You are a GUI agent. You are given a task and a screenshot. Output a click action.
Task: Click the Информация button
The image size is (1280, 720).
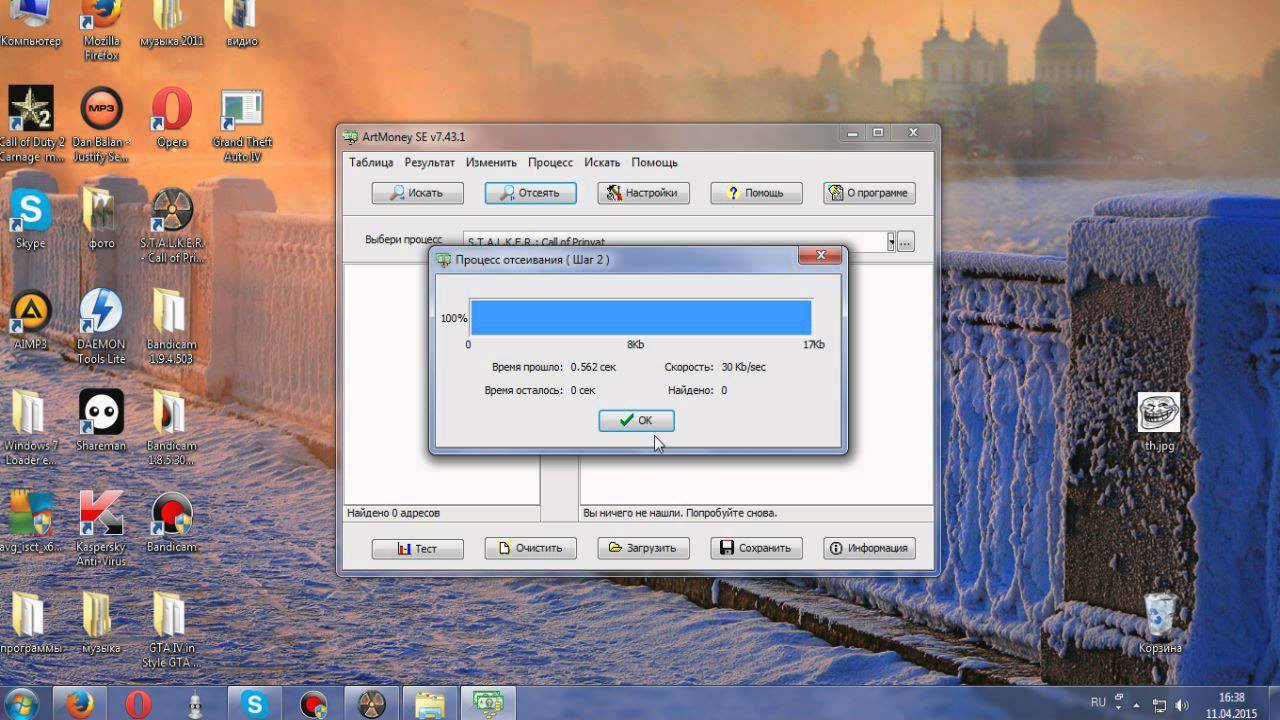point(870,548)
